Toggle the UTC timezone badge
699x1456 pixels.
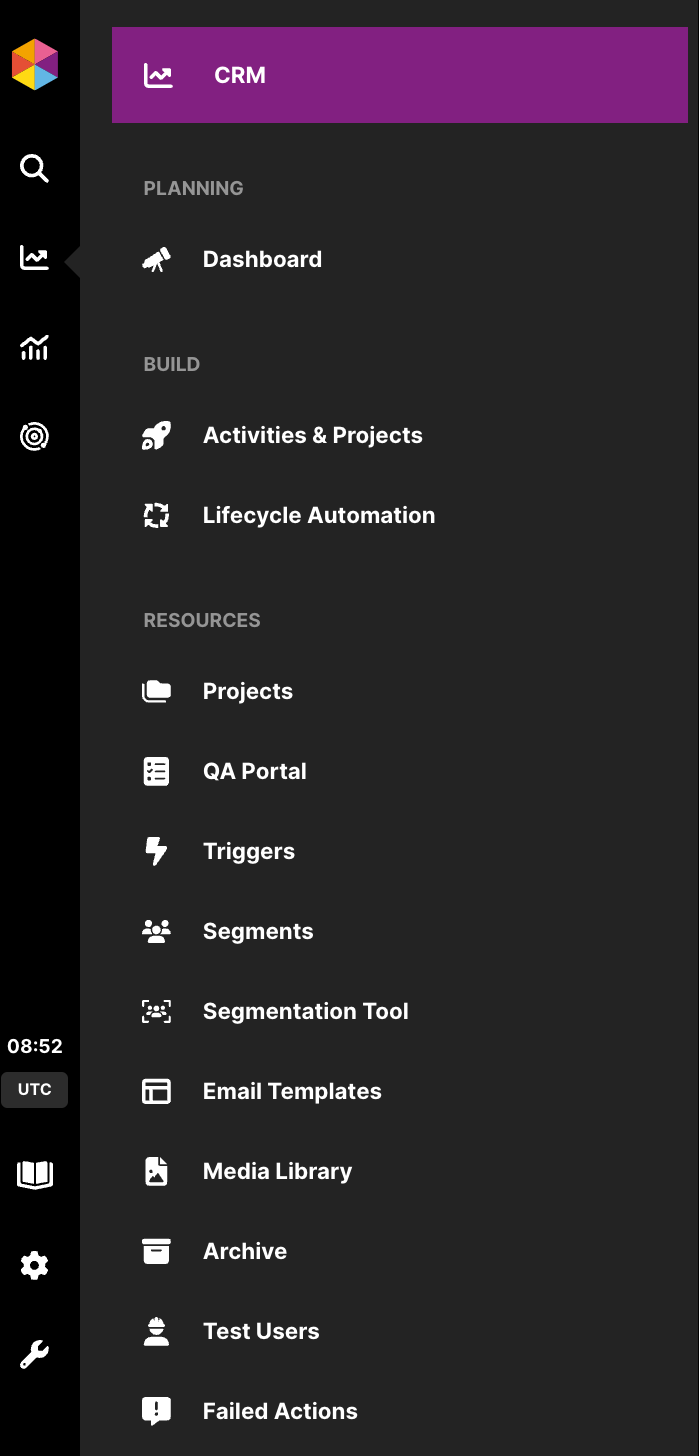coord(35,1090)
